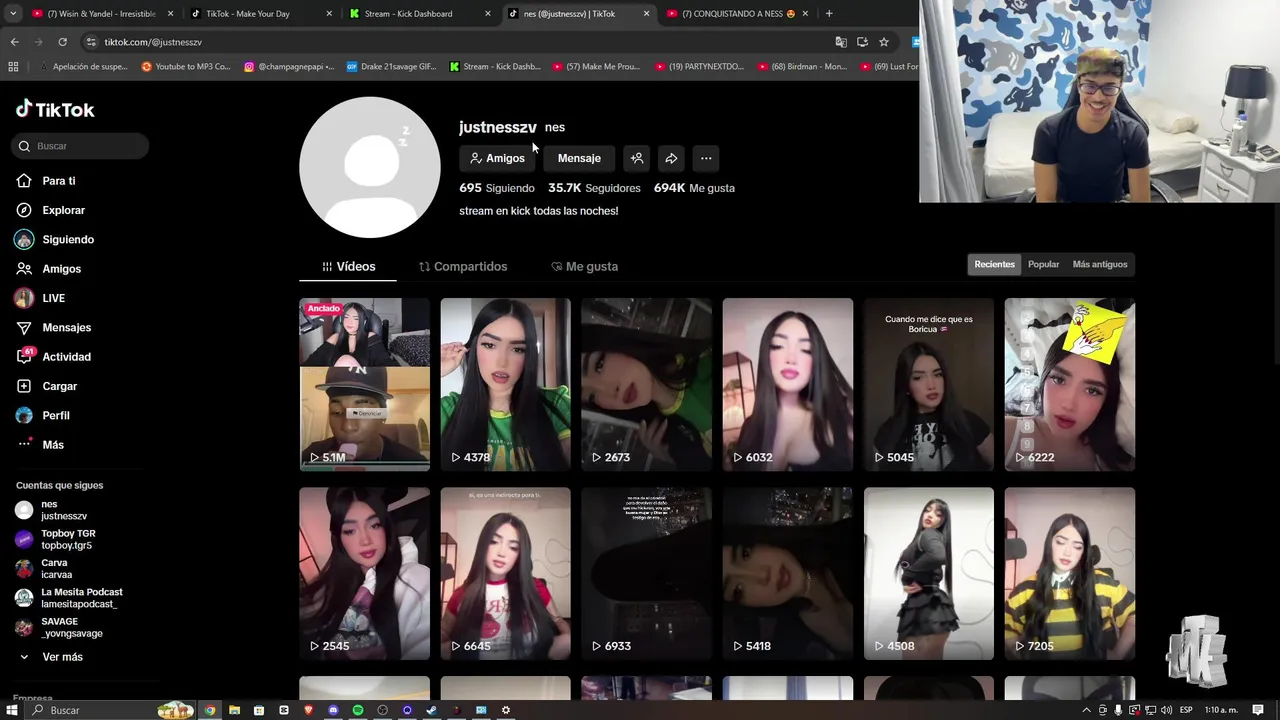1280x720 pixels.
Task: Open the apps grid in bookmarks bar
Action: [13, 67]
